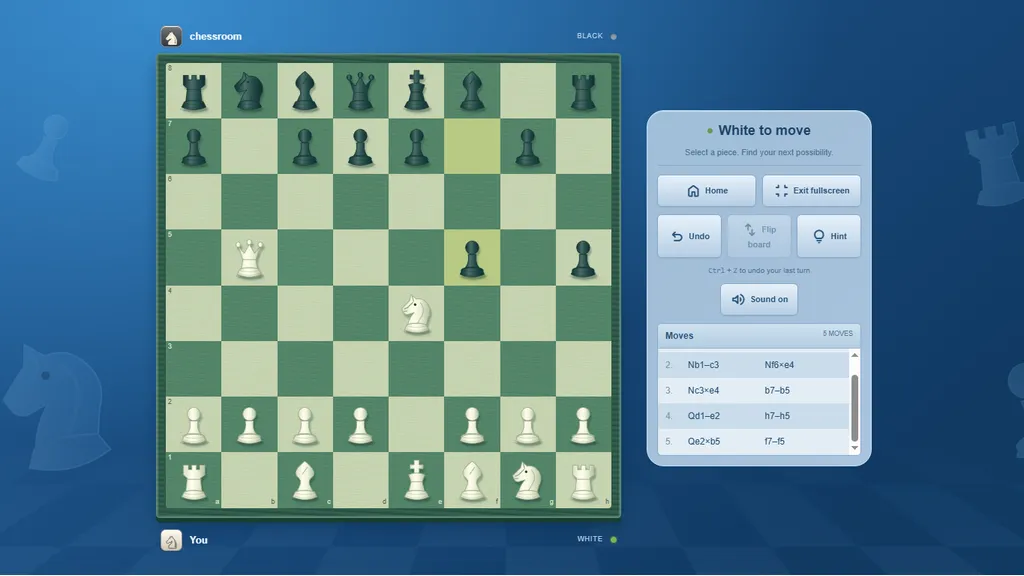Screen dimensions: 1024x576
Task: Click the black pawn on c7
Action: tap(305, 146)
